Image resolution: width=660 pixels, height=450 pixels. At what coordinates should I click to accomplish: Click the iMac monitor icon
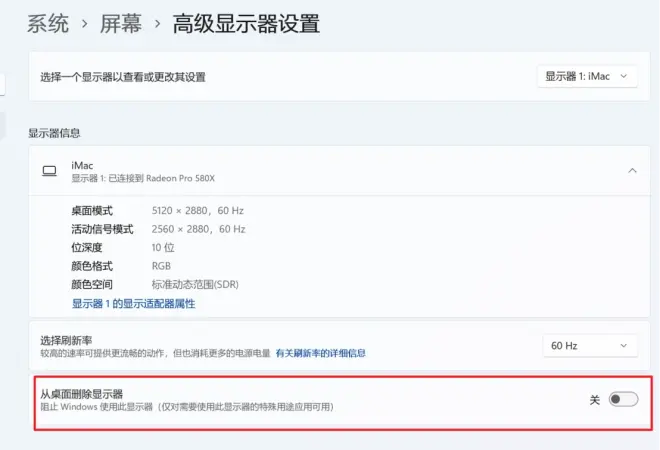[x=49, y=171]
